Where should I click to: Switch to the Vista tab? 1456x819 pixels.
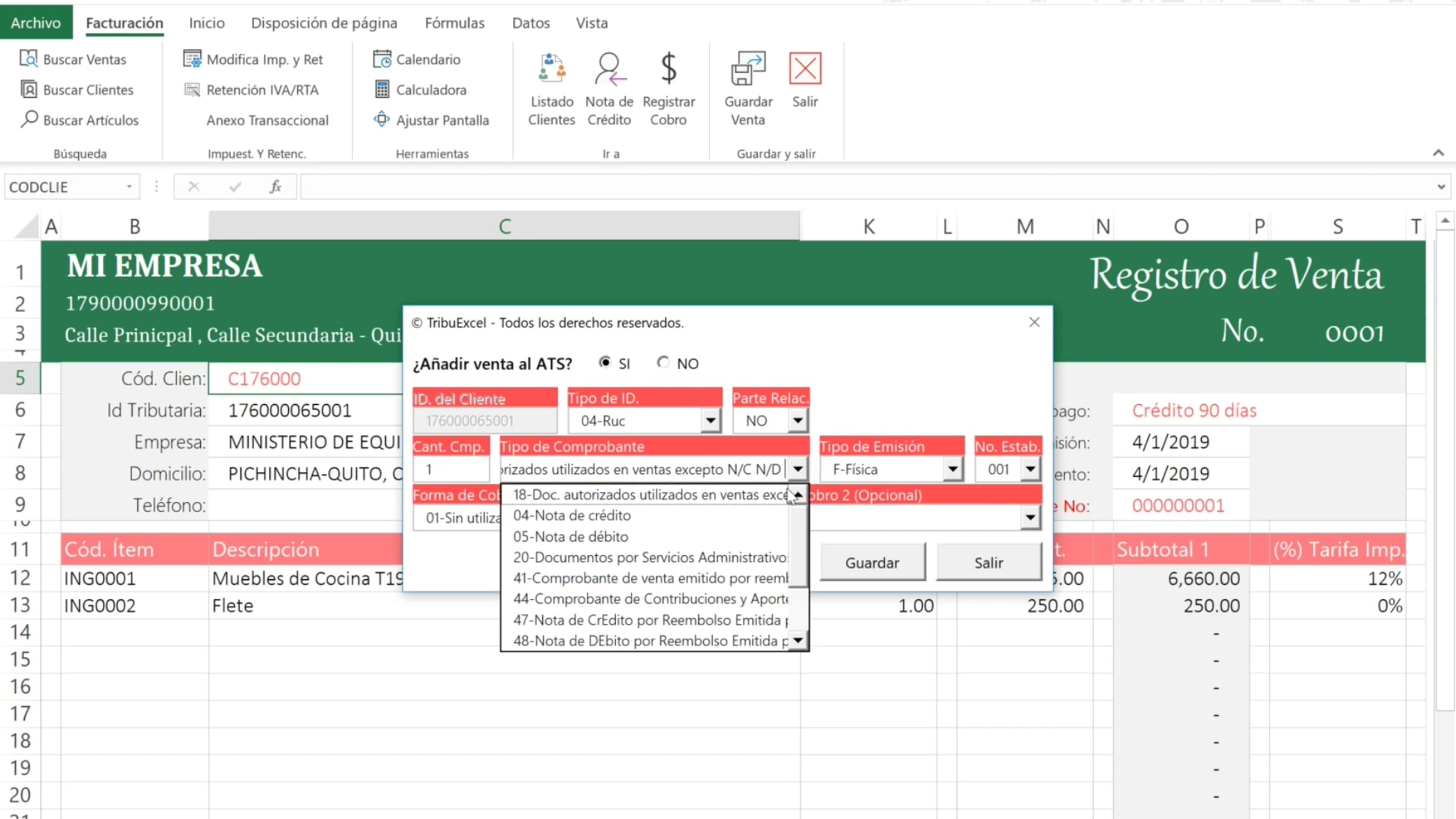(591, 22)
